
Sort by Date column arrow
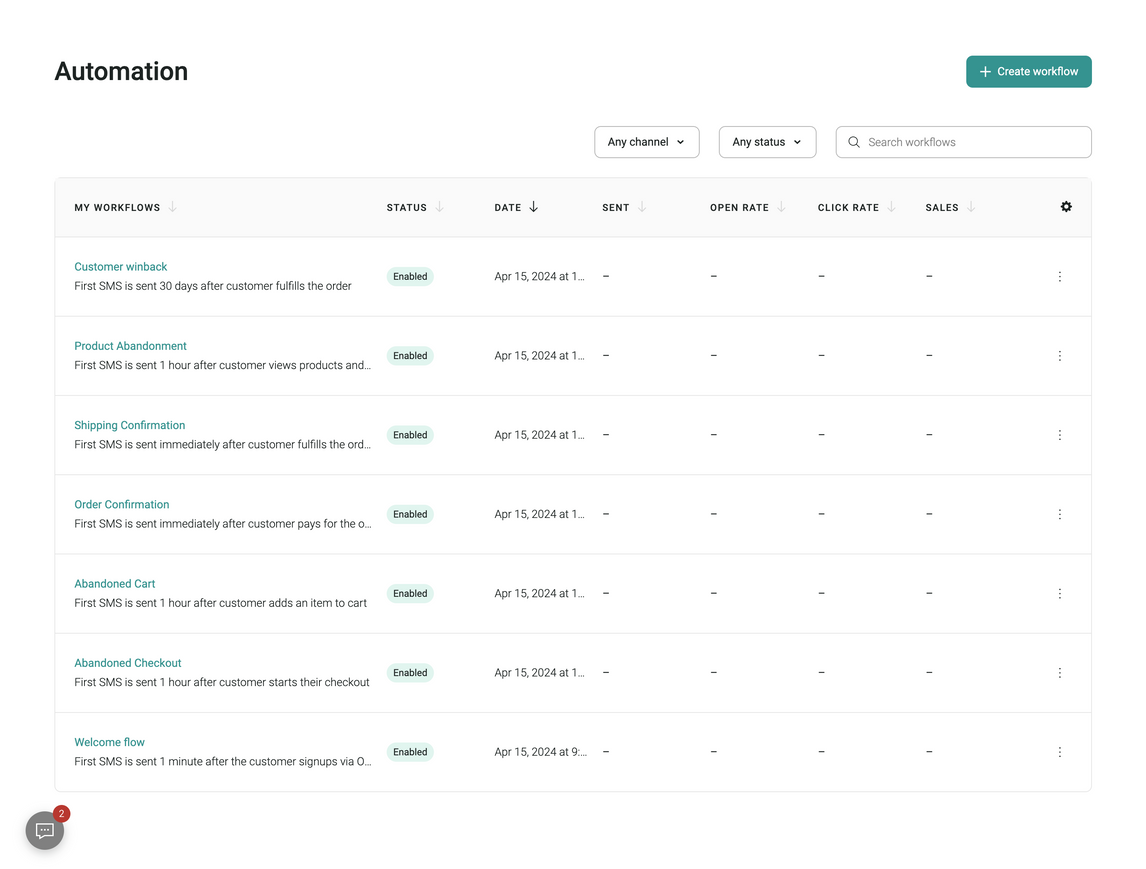(x=533, y=207)
